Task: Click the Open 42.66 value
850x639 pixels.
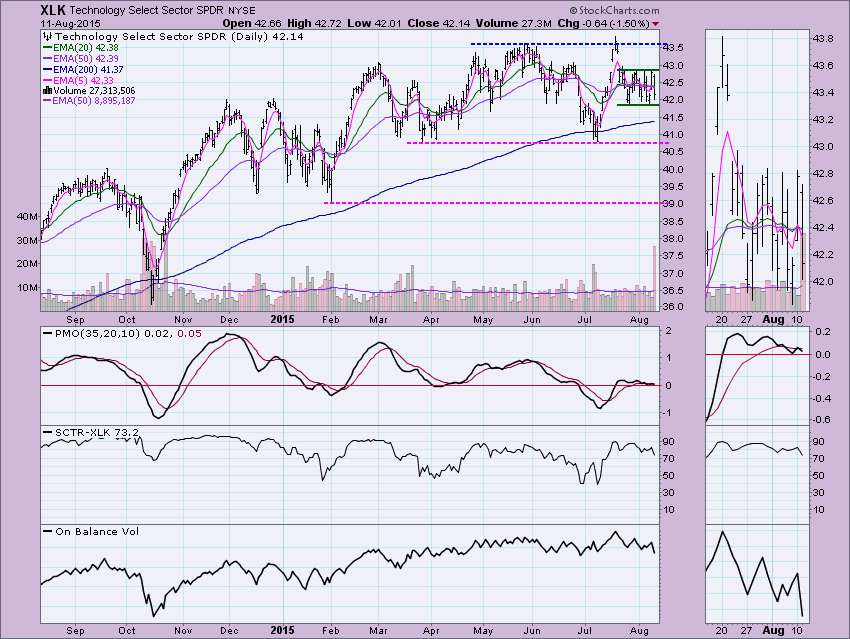Action: 252,23
